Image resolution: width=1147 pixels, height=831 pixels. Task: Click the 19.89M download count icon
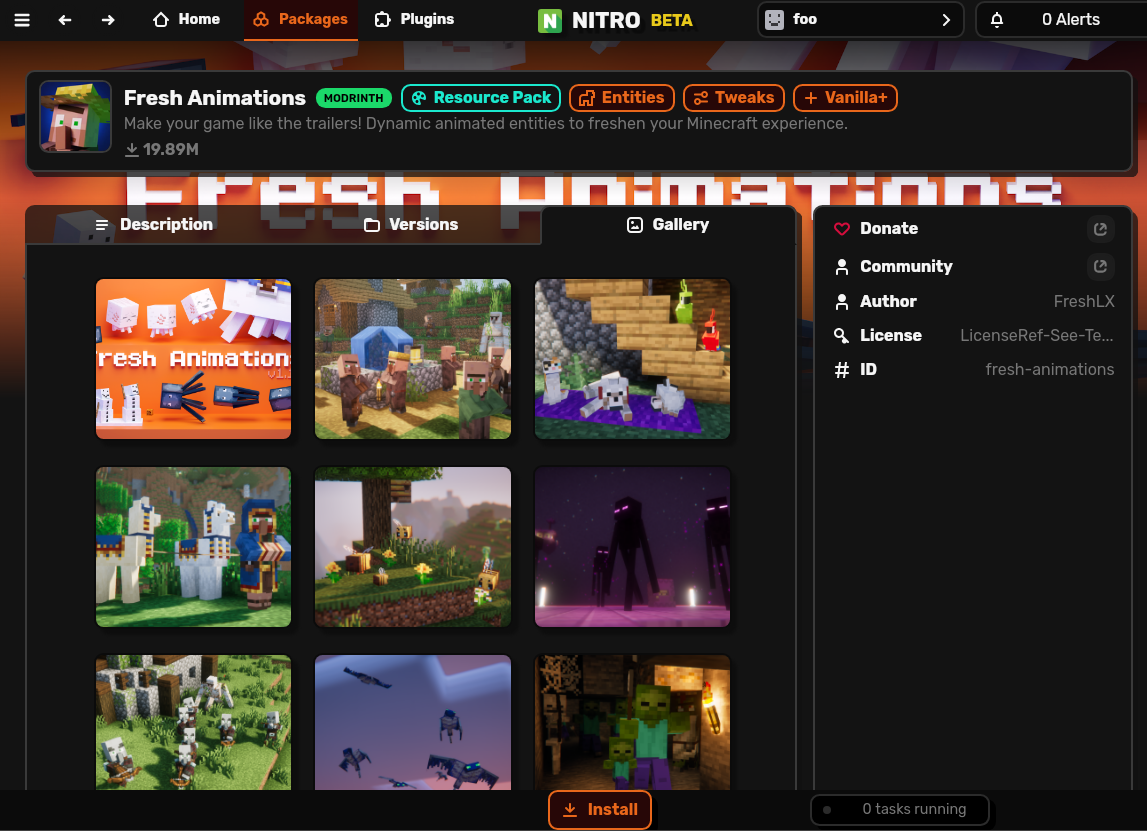tap(132, 149)
